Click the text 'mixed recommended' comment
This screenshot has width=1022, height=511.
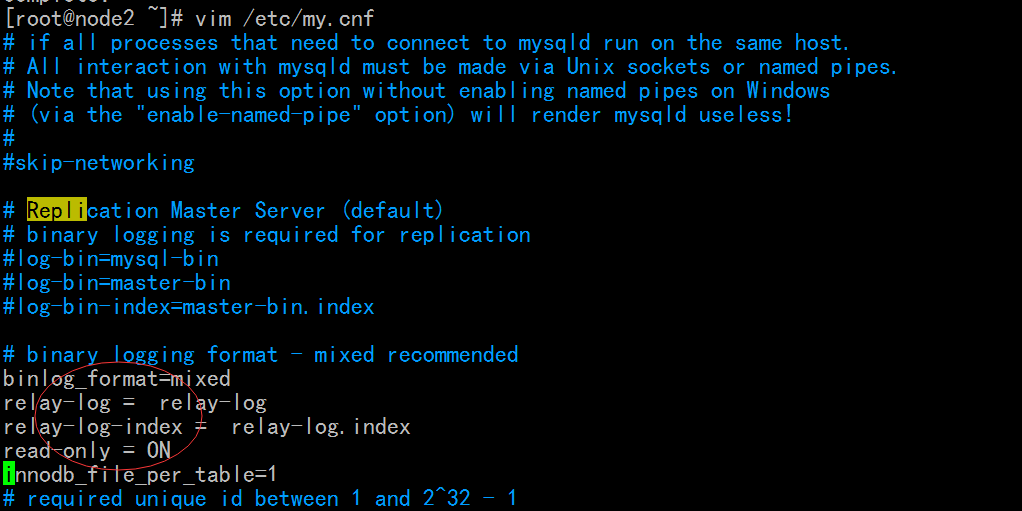416,355
